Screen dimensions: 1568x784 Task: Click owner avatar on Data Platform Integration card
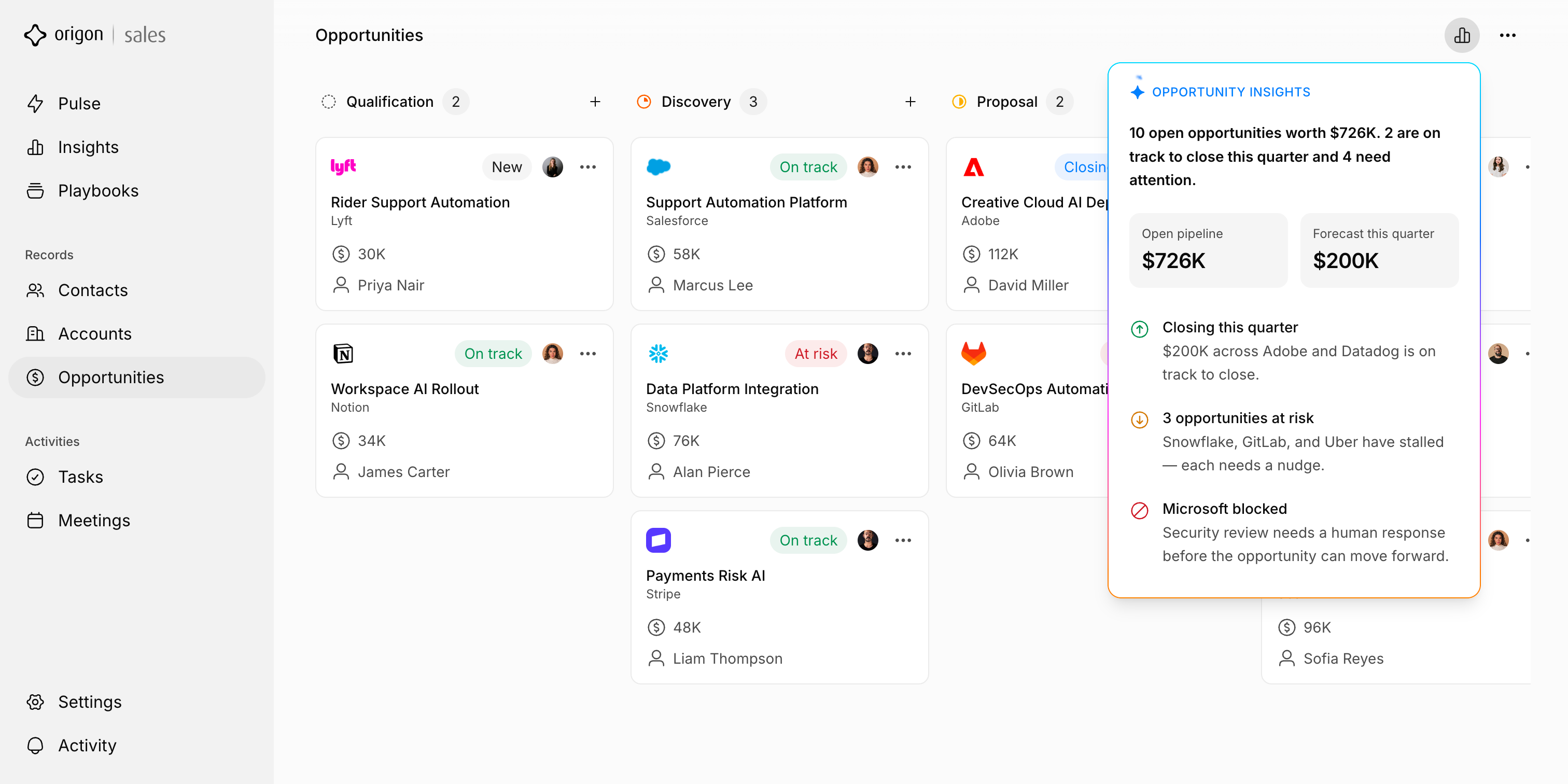tap(868, 354)
